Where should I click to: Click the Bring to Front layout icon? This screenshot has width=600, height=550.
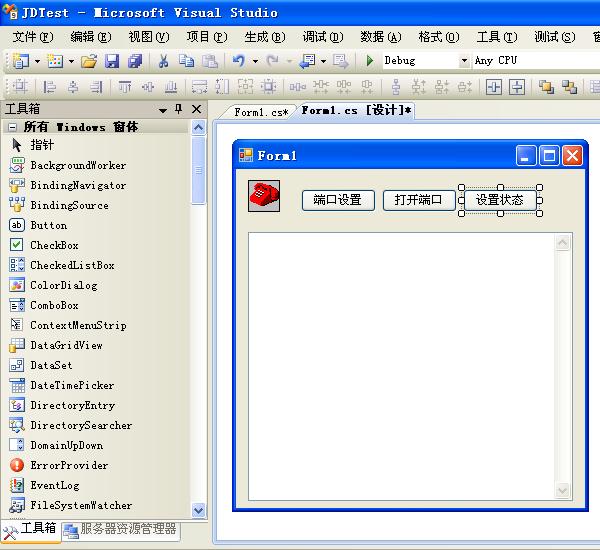point(546,87)
